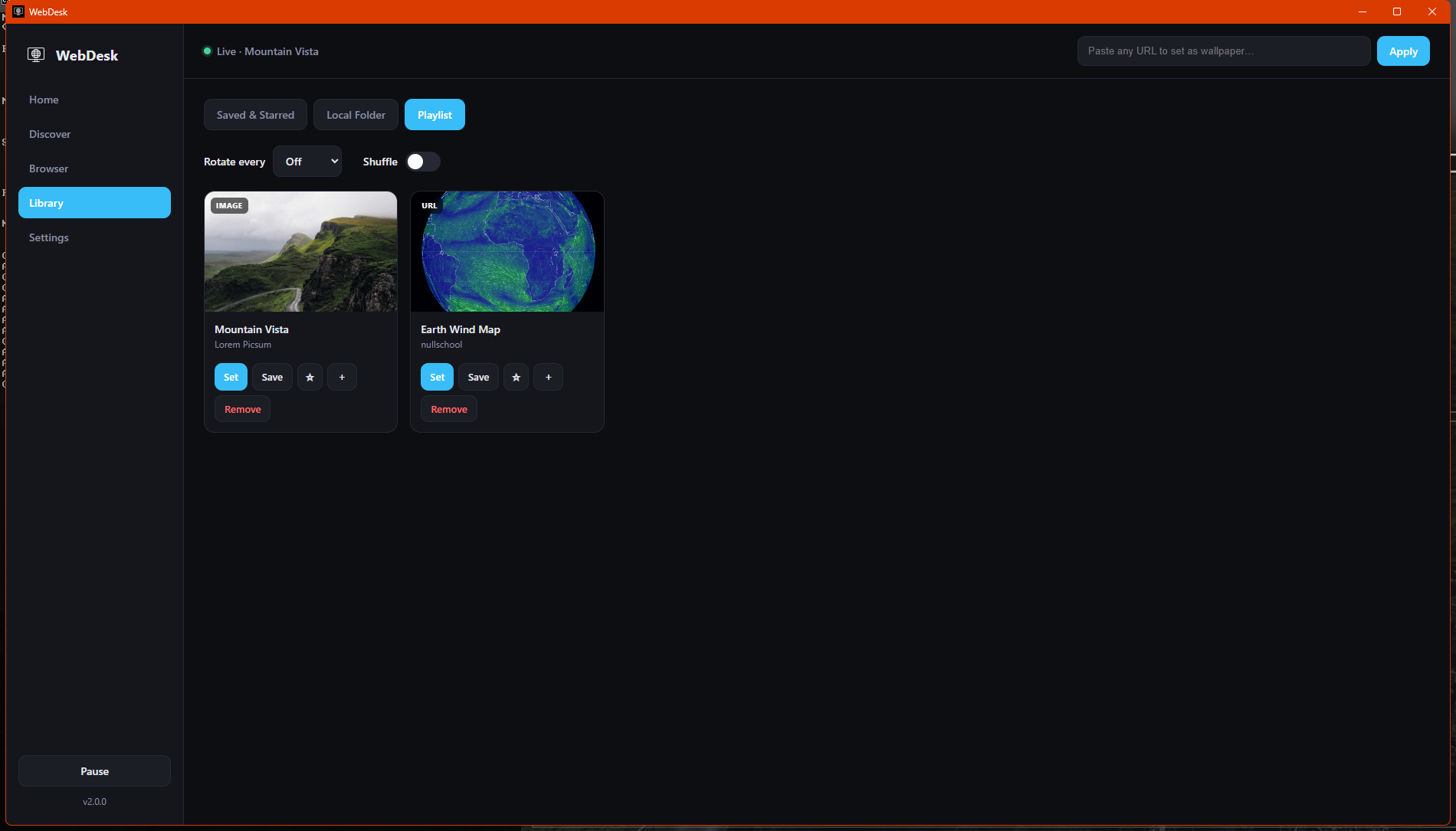Viewport: 1456px width, 831px height.
Task: Open Settings from the sidebar
Action: coord(94,237)
